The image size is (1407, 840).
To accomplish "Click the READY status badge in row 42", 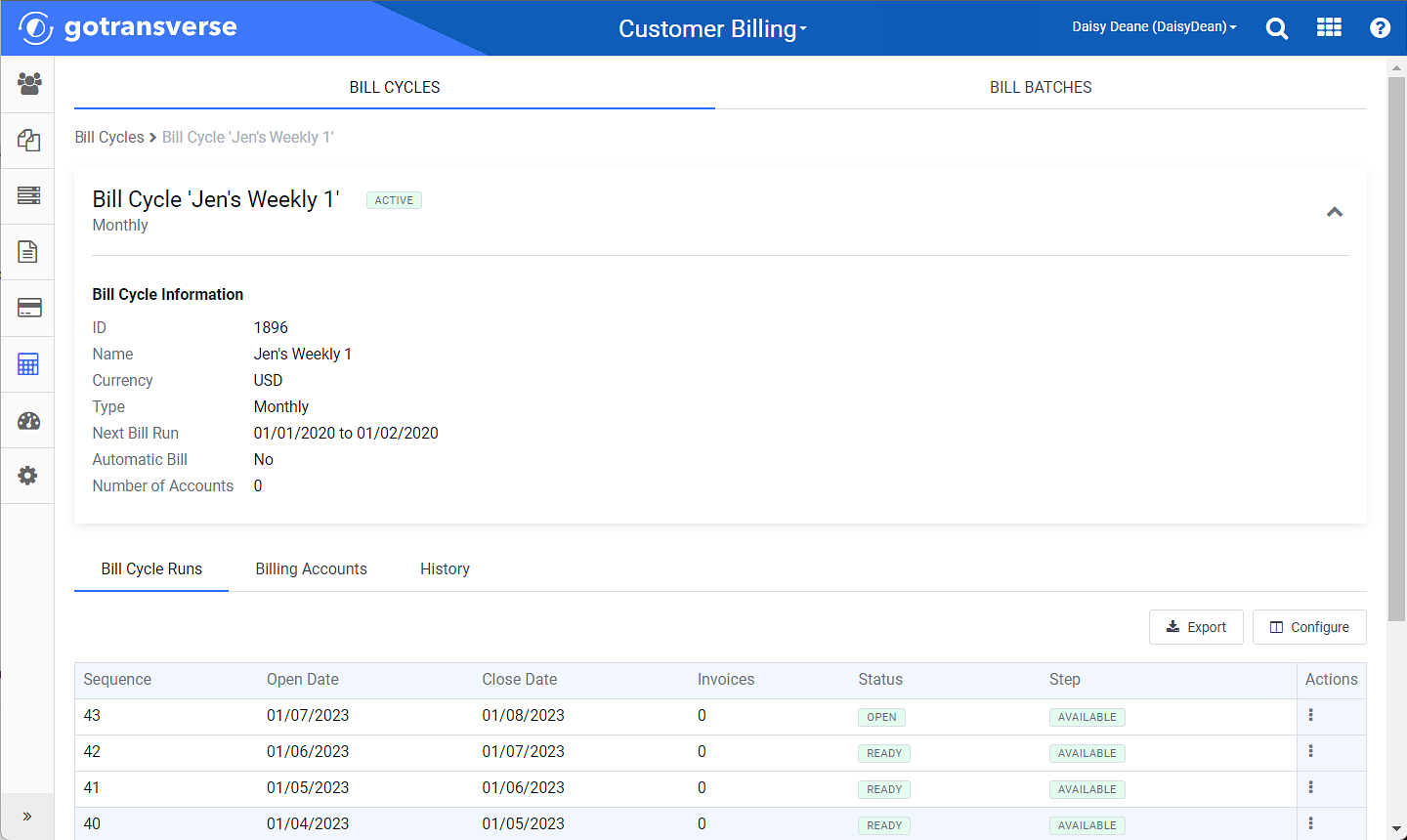I will 884,753.
